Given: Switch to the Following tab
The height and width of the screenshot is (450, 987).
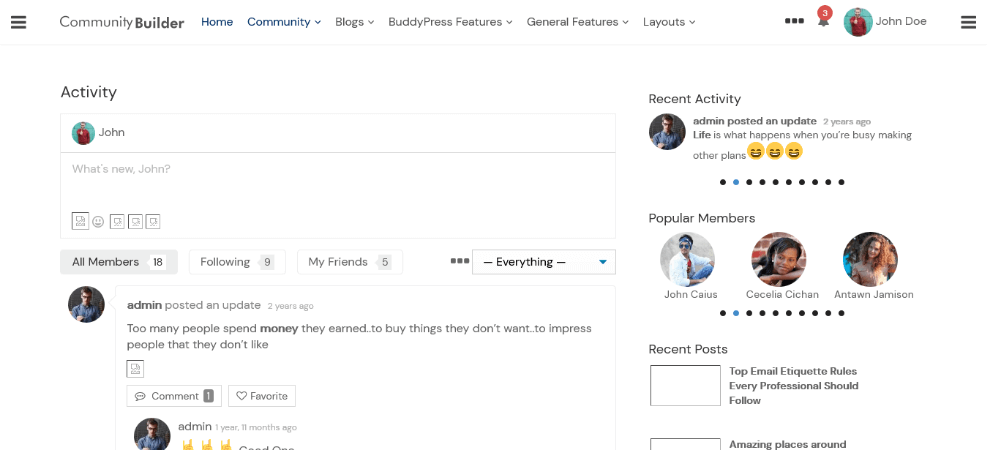Looking at the screenshot, I should (237, 262).
